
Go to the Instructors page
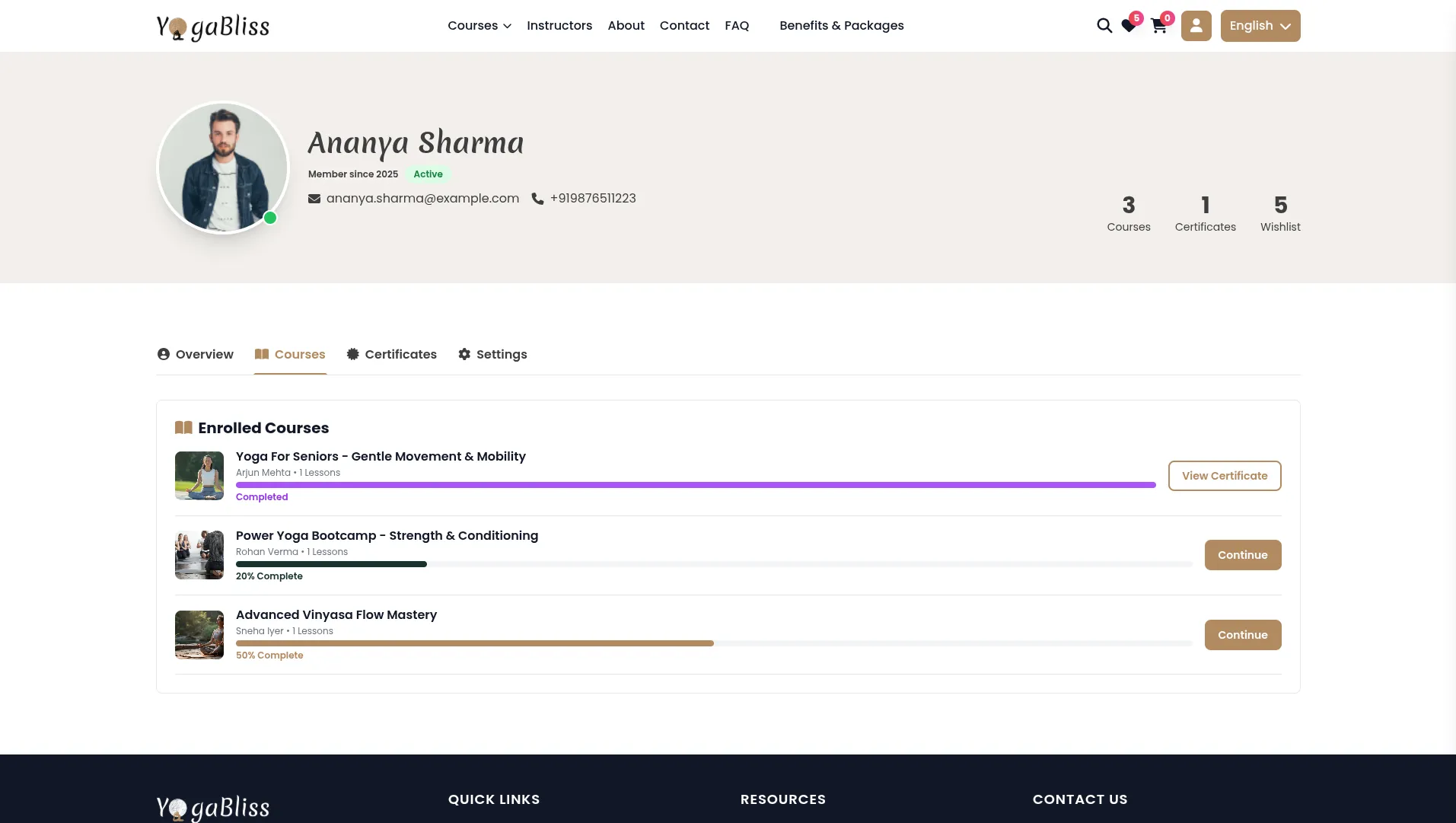click(559, 26)
